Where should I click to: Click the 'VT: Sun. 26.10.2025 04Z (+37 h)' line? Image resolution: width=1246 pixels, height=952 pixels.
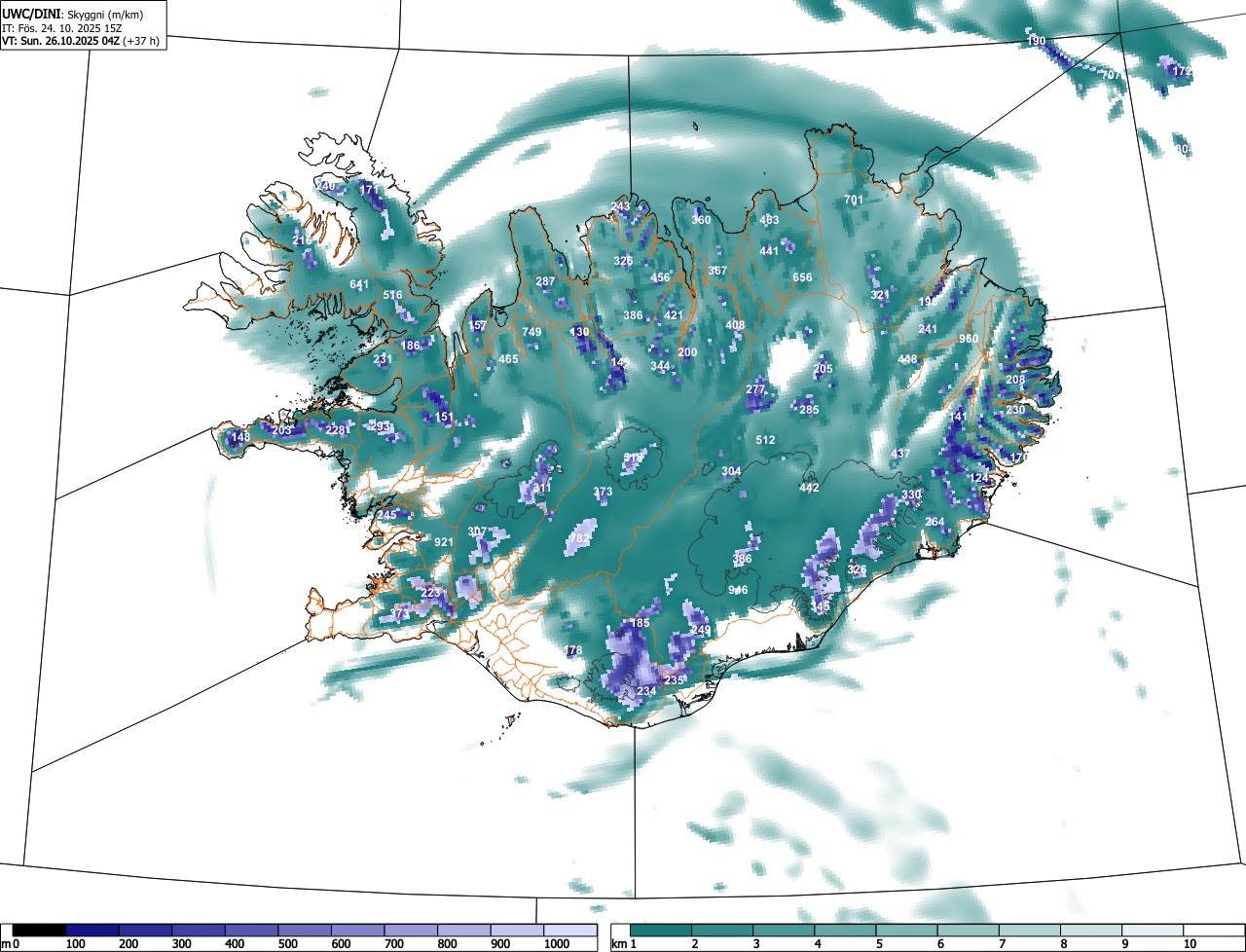click(x=81, y=40)
